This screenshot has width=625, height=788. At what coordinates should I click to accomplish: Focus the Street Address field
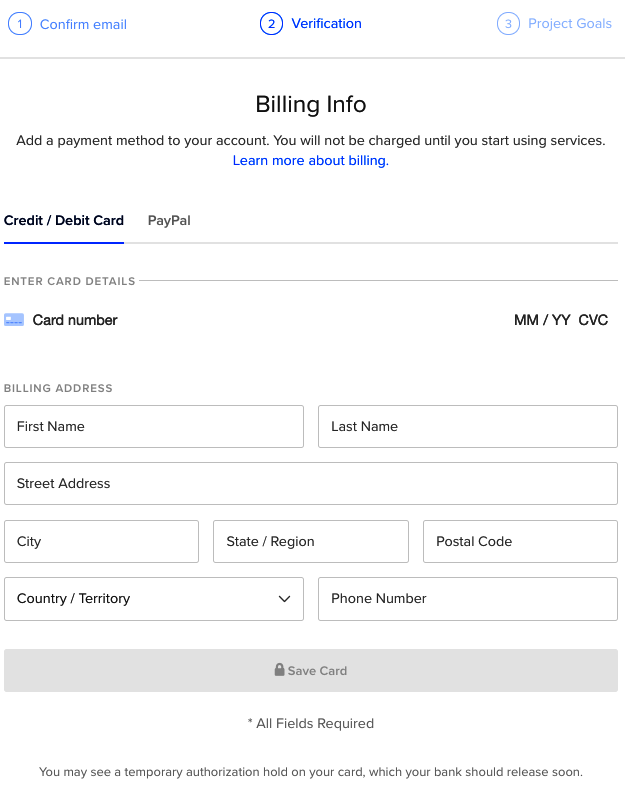(x=310, y=484)
